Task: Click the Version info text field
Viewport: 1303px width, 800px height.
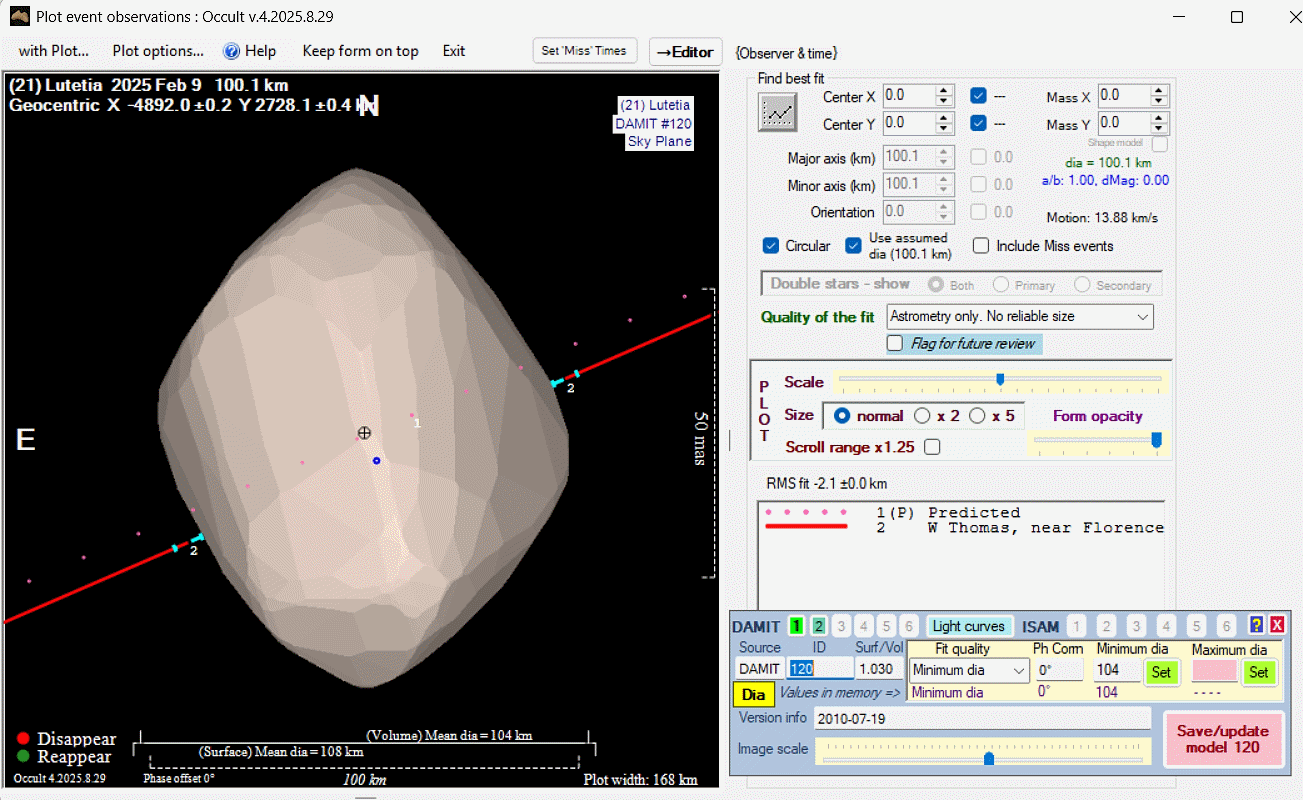Action: pyautogui.click(x=982, y=718)
